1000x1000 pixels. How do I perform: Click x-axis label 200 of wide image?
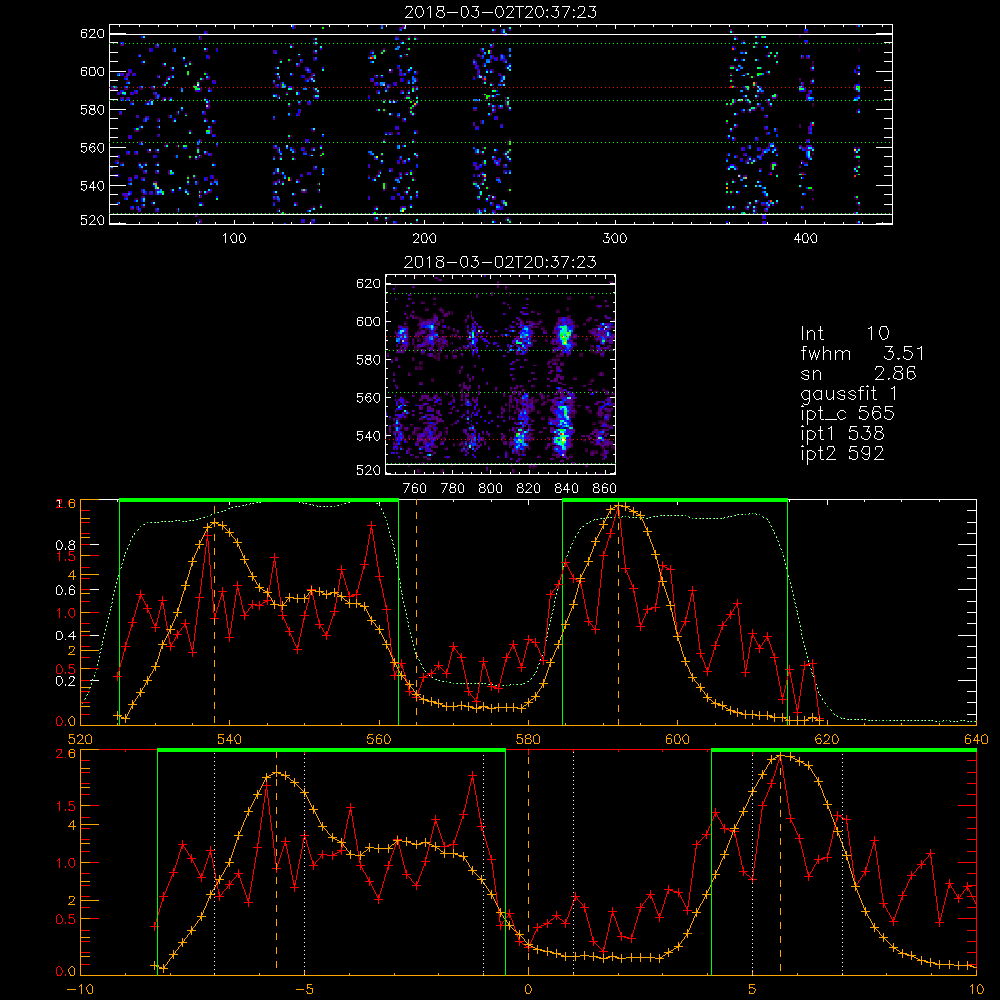pos(424,239)
